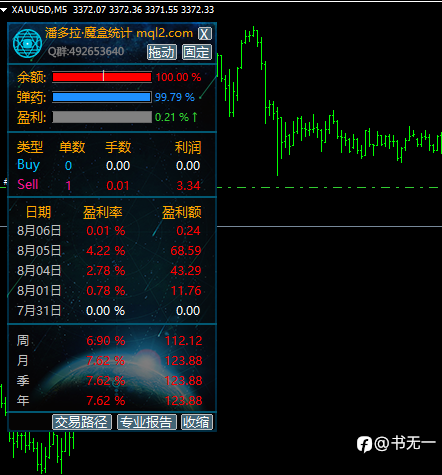Image resolution: width=442 pixels, height=475 pixels.
Task: Open 交易路径 trade path view
Action: tap(82, 422)
